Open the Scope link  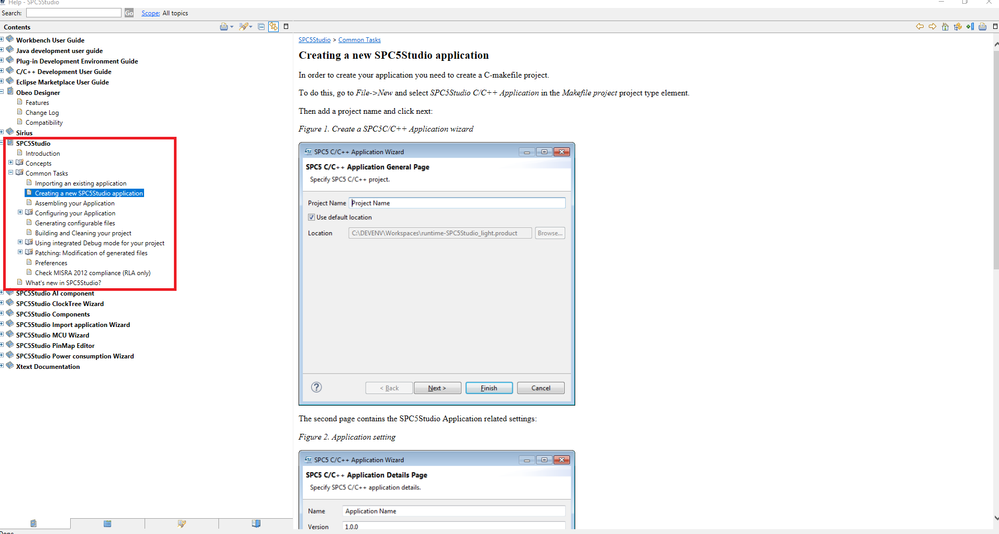[x=150, y=13]
